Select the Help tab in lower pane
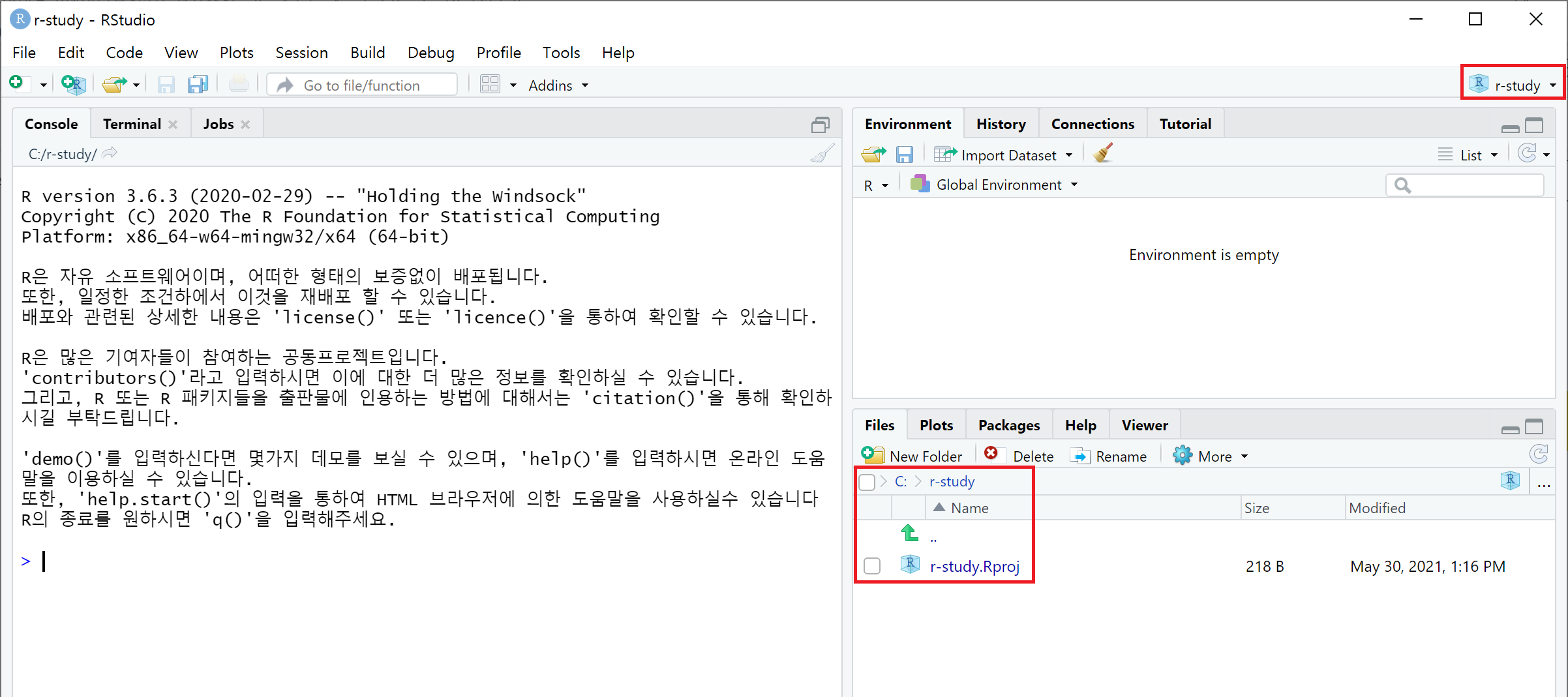This screenshot has height=697, width=1568. point(1081,425)
